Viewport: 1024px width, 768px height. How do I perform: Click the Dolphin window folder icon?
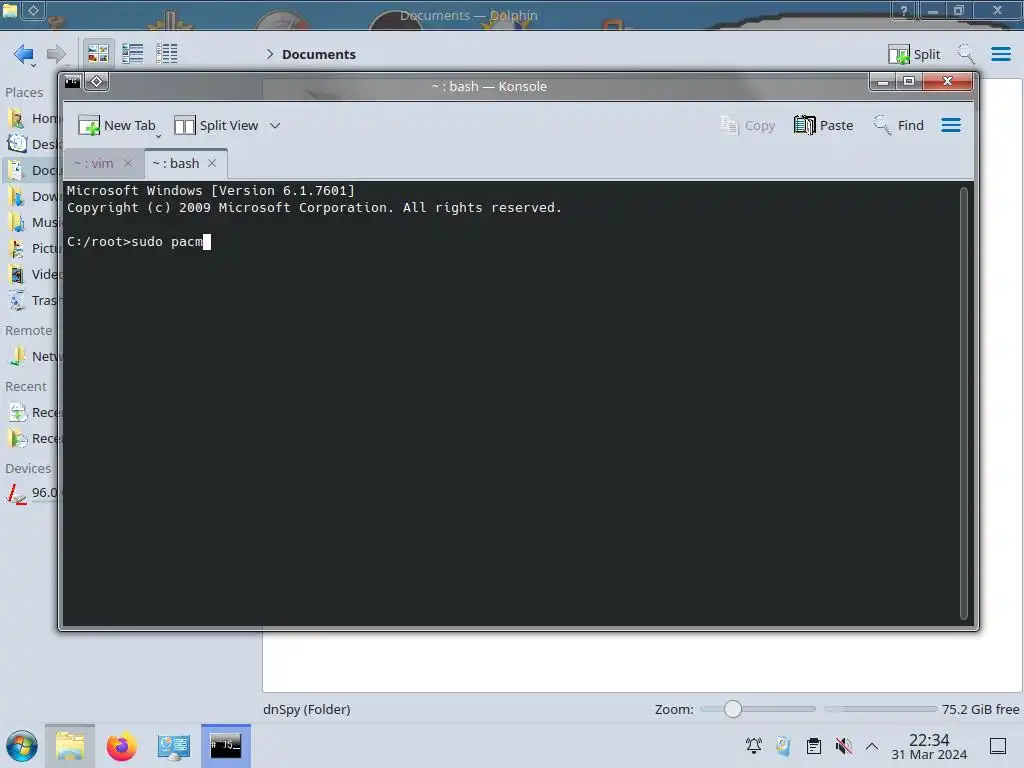[10, 10]
